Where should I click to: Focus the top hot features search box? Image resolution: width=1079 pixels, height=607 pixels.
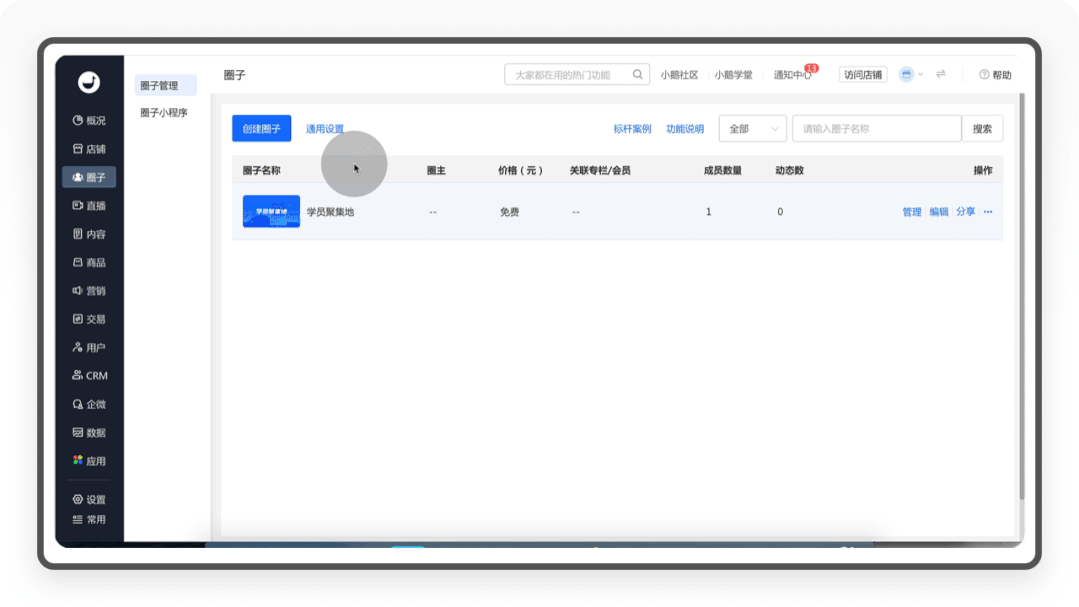pyautogui.click(x=577, y=74)
